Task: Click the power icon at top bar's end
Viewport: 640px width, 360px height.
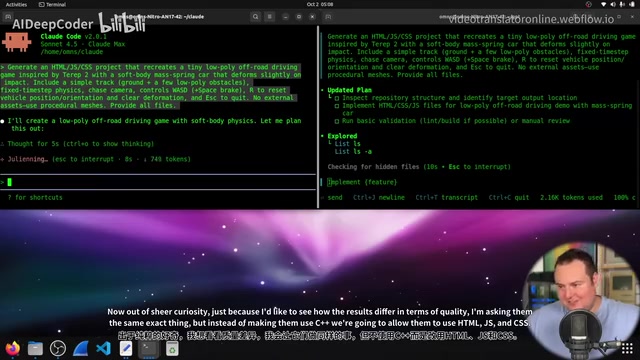Action: (632, 4)
